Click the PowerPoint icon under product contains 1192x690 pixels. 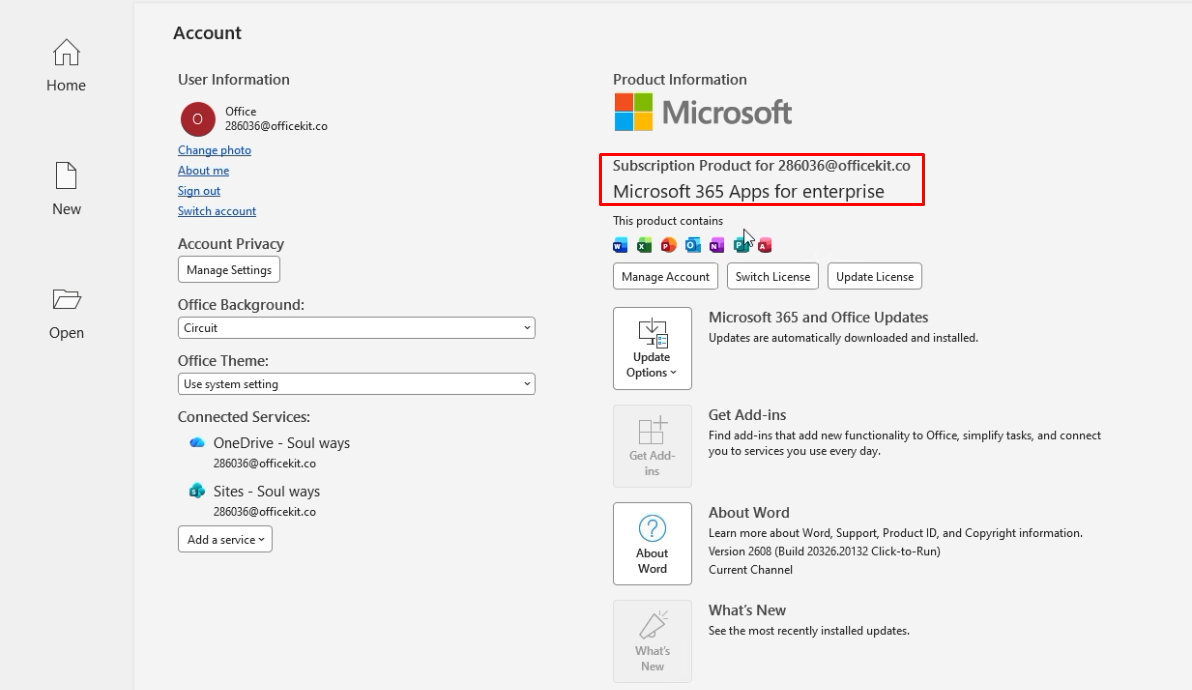668,245
